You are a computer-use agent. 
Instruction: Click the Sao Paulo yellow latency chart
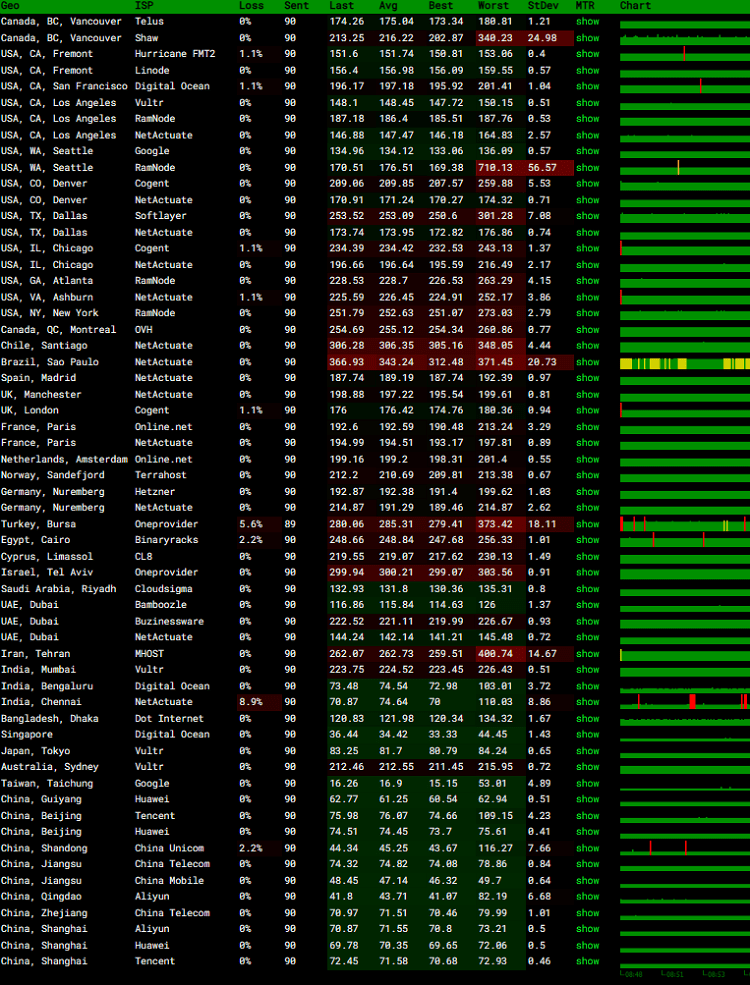685,363
